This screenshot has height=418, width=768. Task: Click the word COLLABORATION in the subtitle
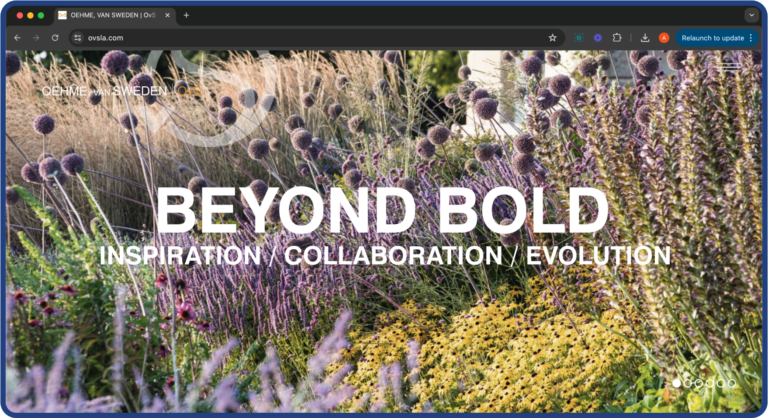pyautogui.click(x=393, y=255)
